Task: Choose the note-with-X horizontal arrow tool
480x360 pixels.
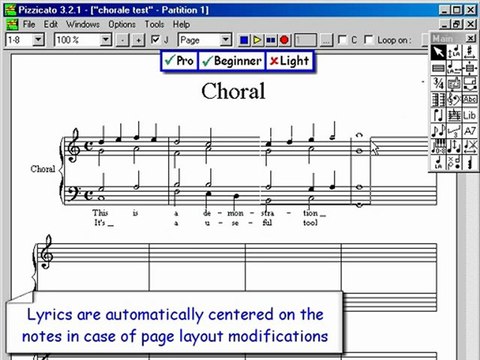Action: click(x=469, y=146)
